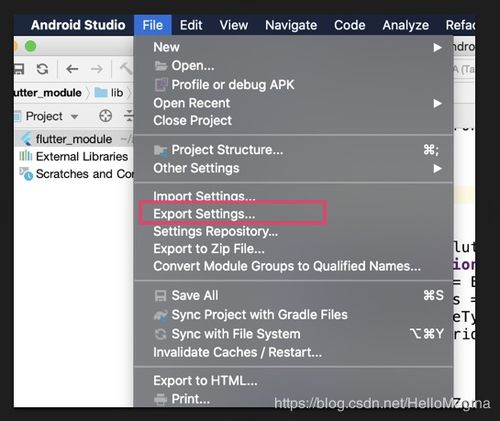
Task: Select the Open... folder icon entry
Action: [185, 66]
